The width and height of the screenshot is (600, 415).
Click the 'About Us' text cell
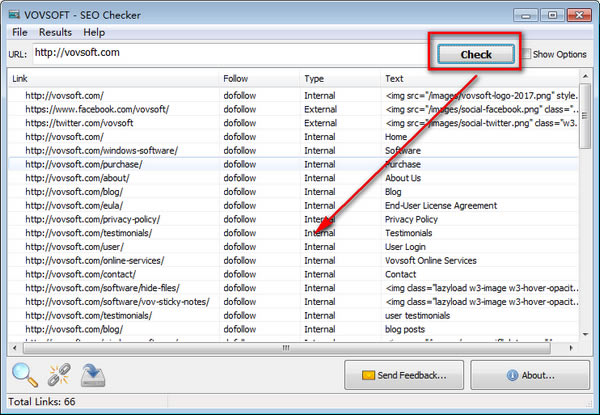(403, 178)
